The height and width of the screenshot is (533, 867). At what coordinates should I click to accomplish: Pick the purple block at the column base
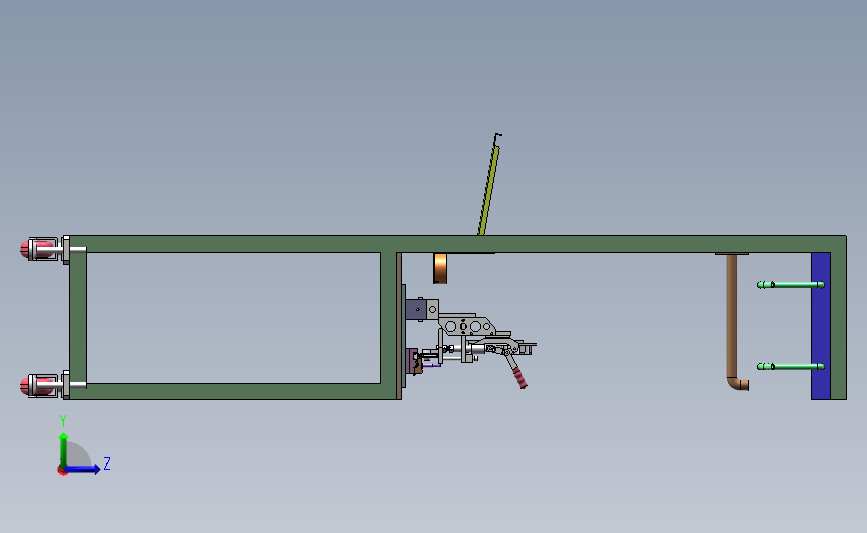(412, 361)
